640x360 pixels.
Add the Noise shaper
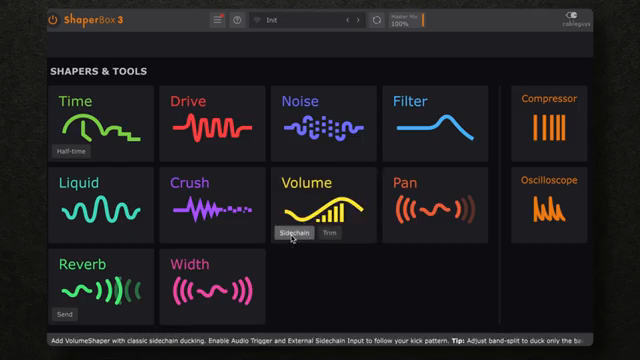tap(324, 123)
